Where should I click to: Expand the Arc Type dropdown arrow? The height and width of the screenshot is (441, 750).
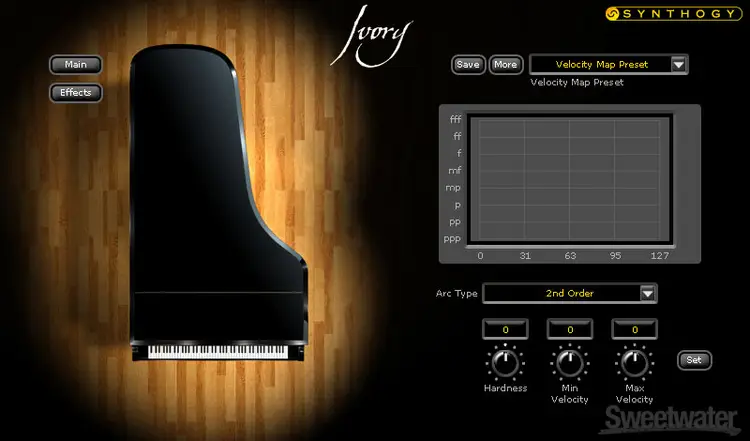pyautogui.click(x=647, y=293)
